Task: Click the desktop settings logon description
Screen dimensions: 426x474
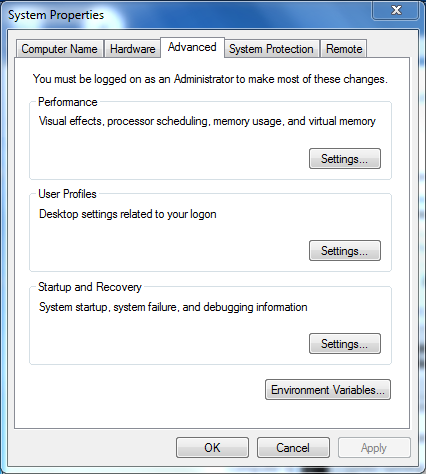Action: point(128,214)
